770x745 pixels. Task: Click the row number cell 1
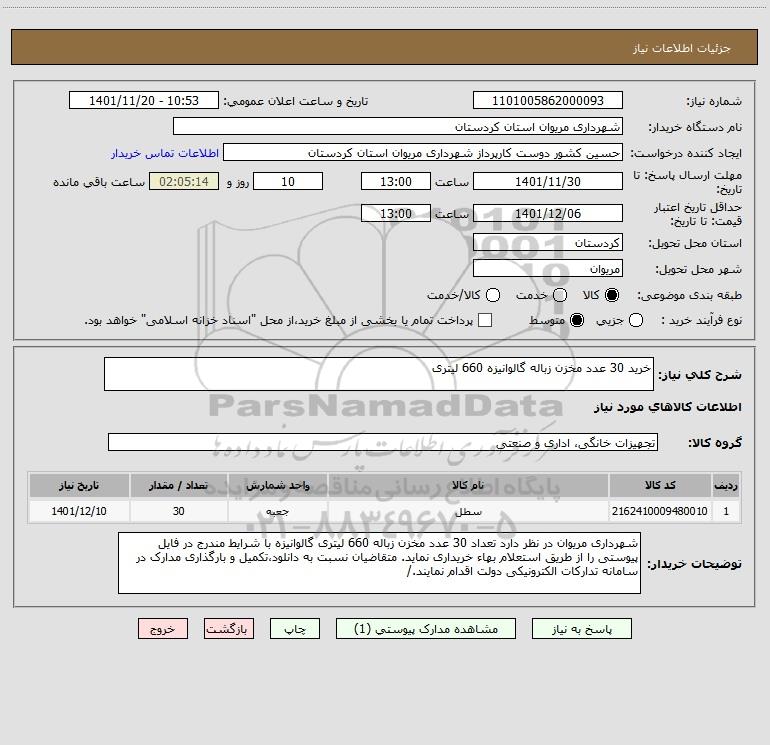(x=726, y=511)
